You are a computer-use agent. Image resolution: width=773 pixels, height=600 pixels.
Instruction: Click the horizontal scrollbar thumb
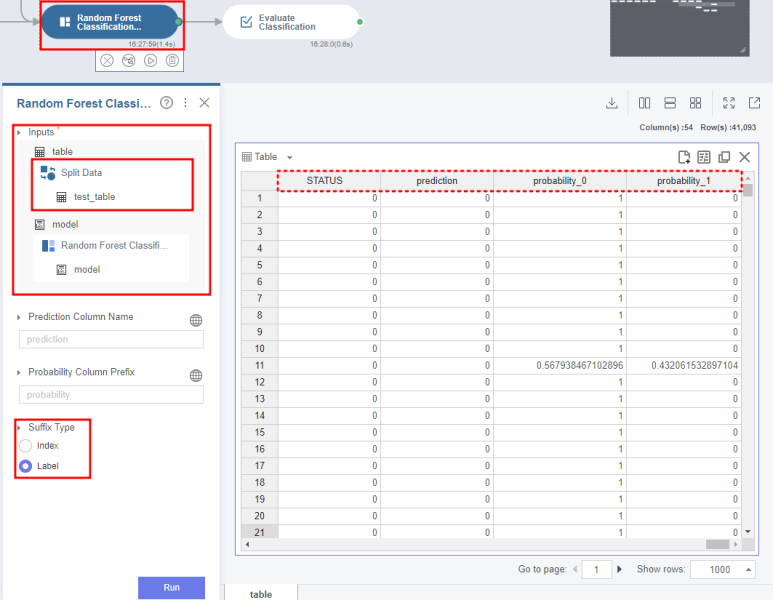coord(717,544)
